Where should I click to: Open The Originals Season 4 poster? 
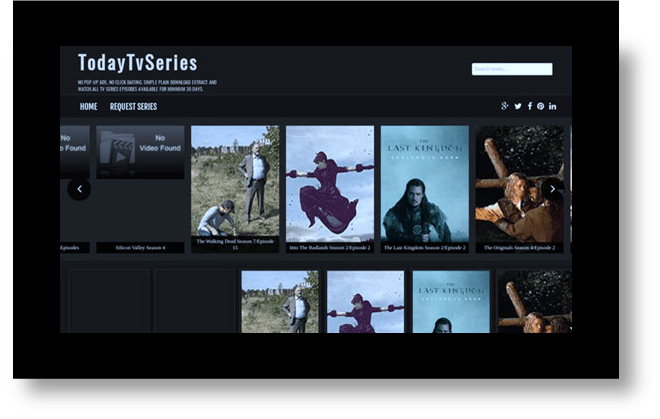519,184
